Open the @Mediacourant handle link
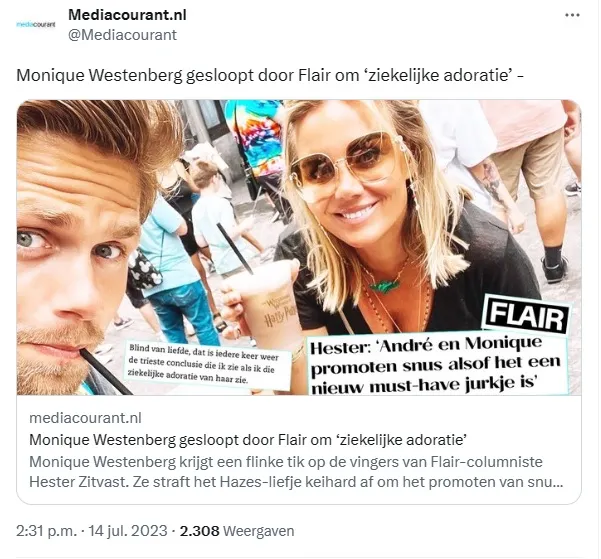 tap(122, 35)
